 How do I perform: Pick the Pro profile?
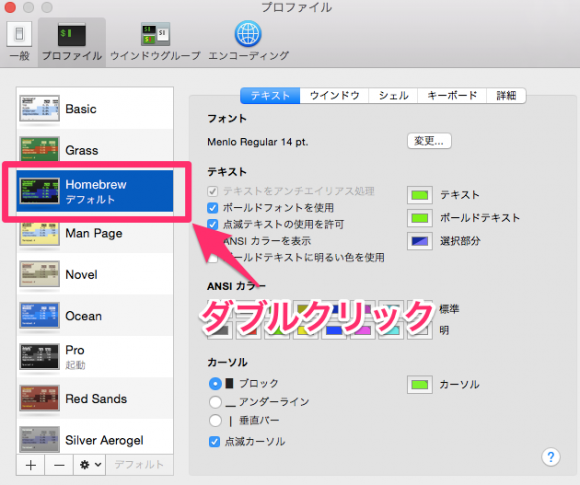[x=95, y=357]
